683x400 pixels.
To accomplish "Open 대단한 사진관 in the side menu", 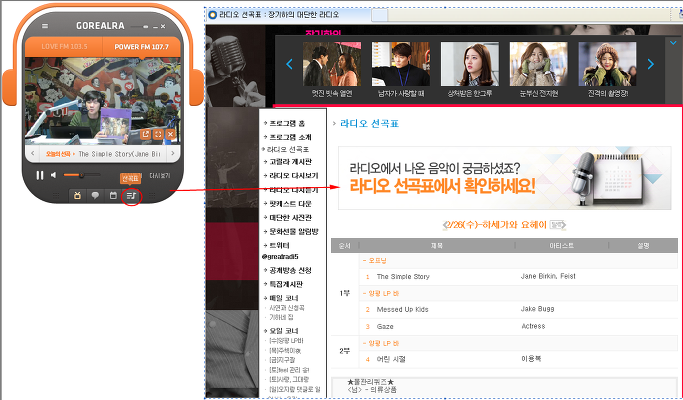I will pyautogui.click(x=290, y=218).
